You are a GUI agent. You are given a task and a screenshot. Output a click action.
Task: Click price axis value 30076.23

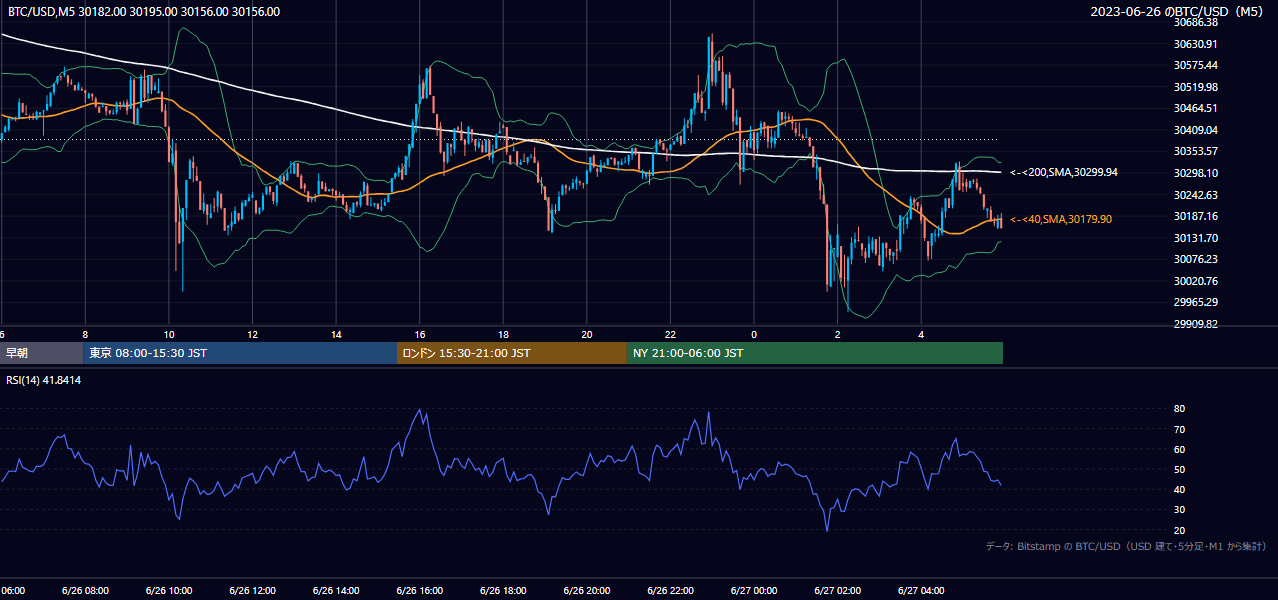tap(1196, 259)
